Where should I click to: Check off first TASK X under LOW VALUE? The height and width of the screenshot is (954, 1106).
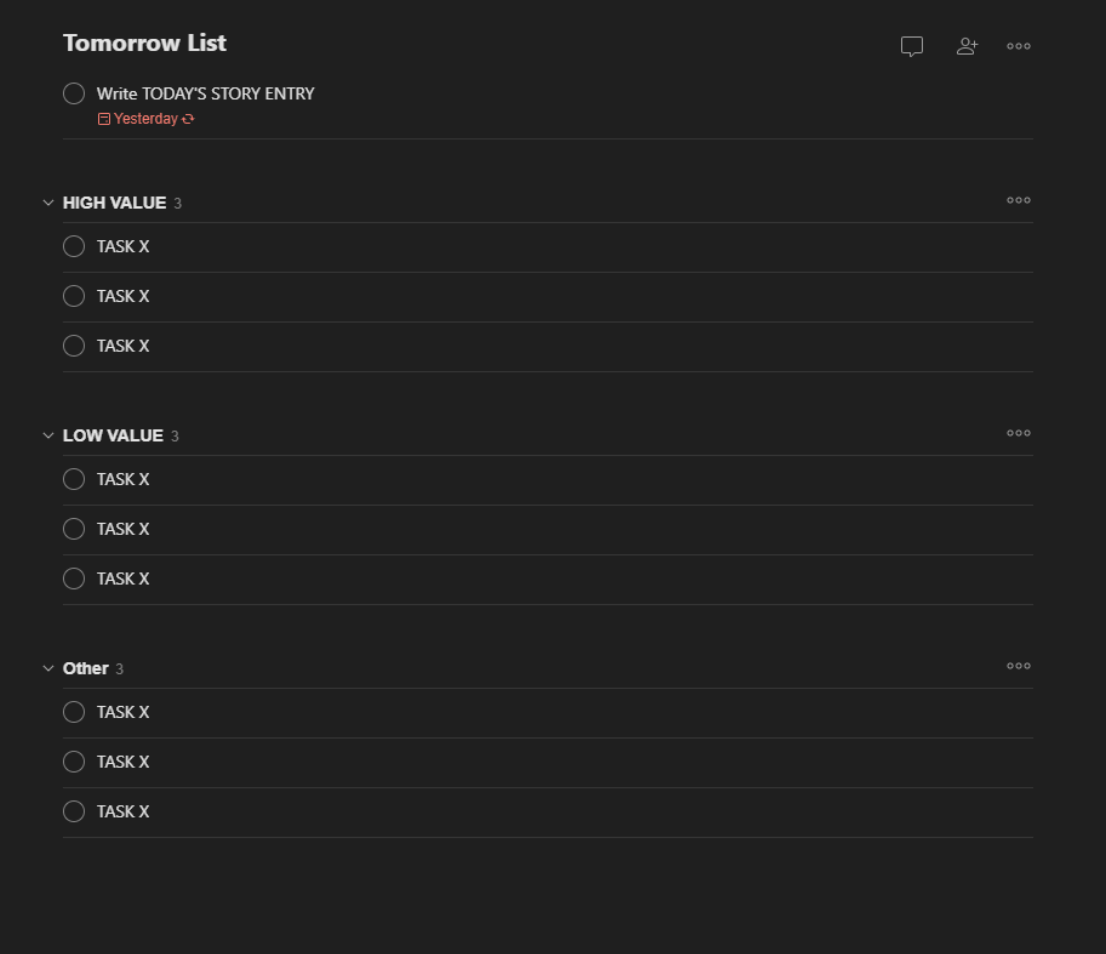coord(74,479)
